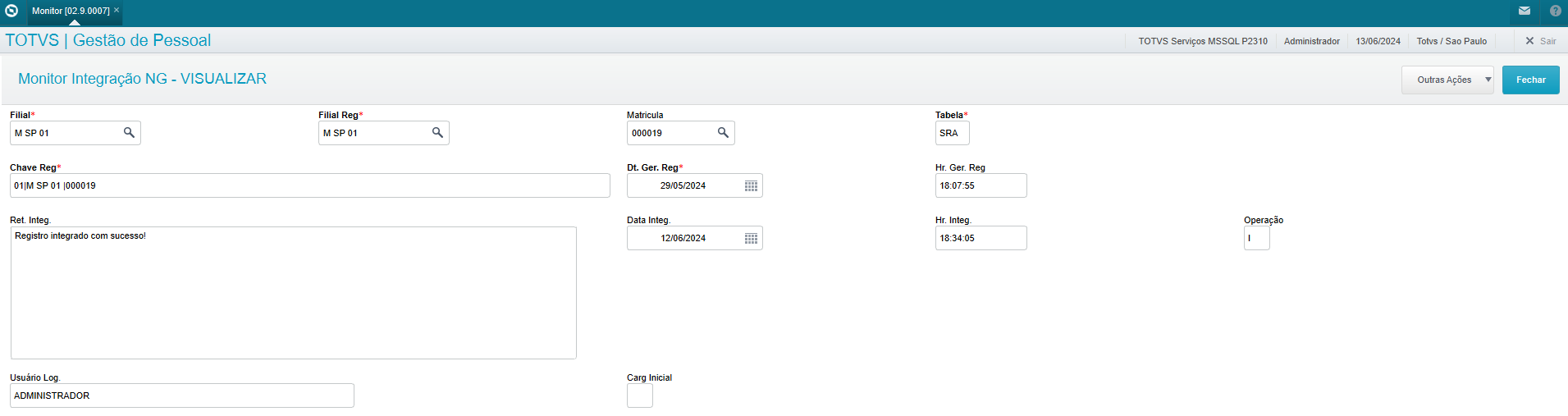Click the Totvs / Sao Paulo label
Screen dimensions: 1568x416
coord(1451,41)
